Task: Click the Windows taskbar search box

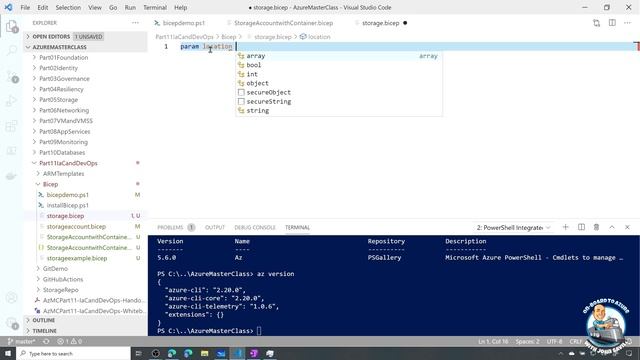Action: [x=73, y=353]
